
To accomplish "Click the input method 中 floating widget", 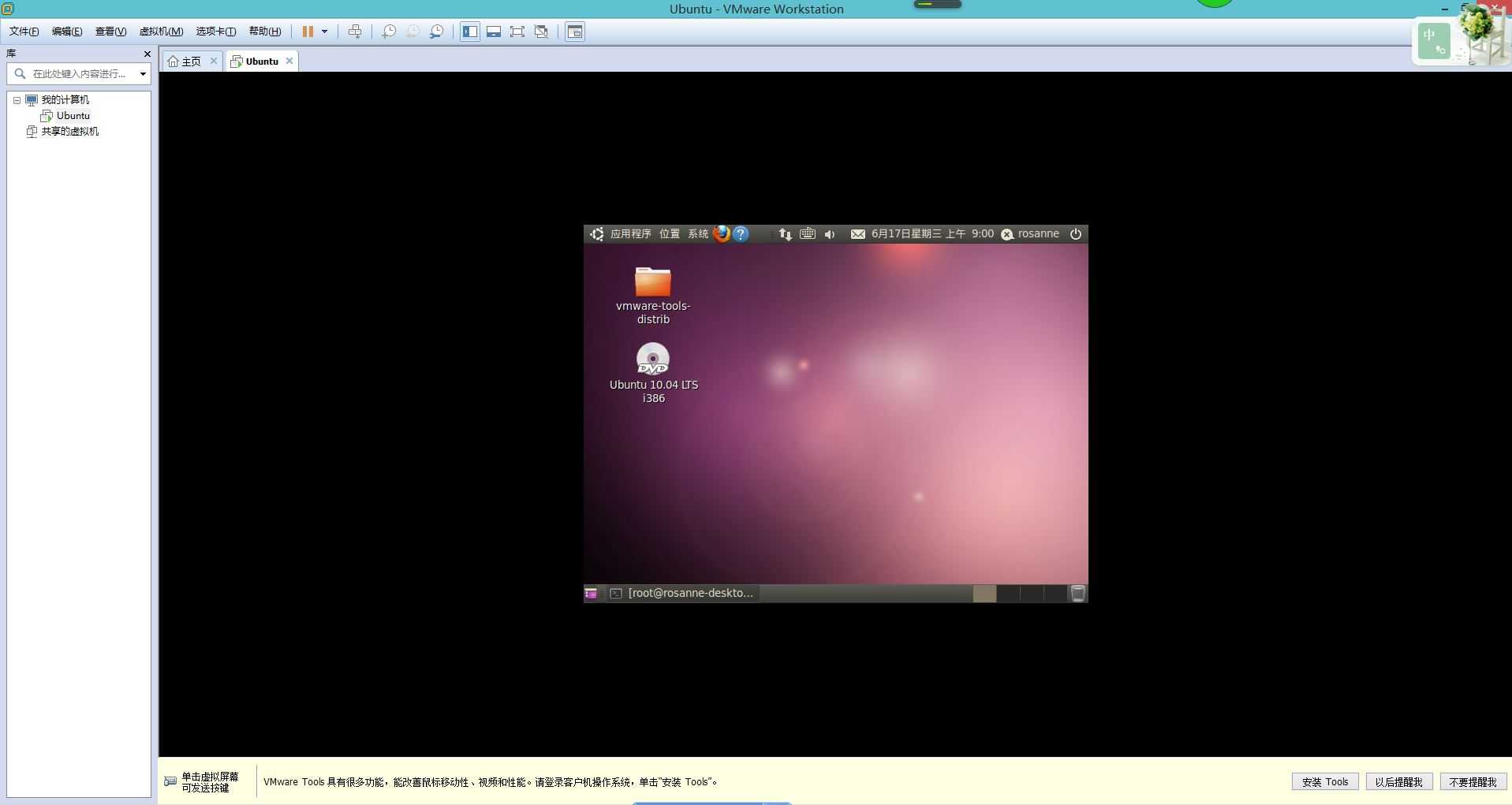I will (1433, 40).
